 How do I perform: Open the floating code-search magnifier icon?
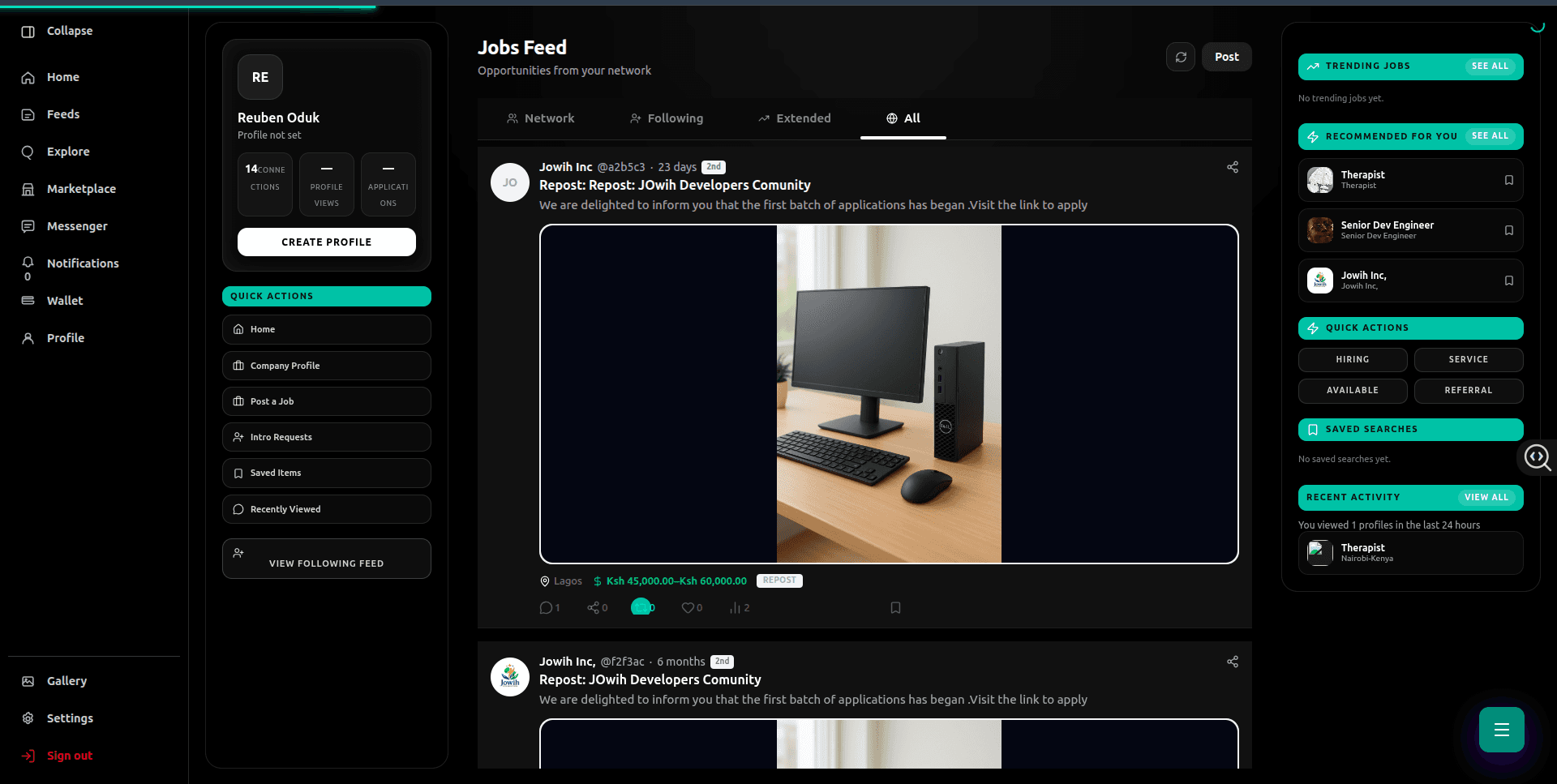pos(1538,458)
